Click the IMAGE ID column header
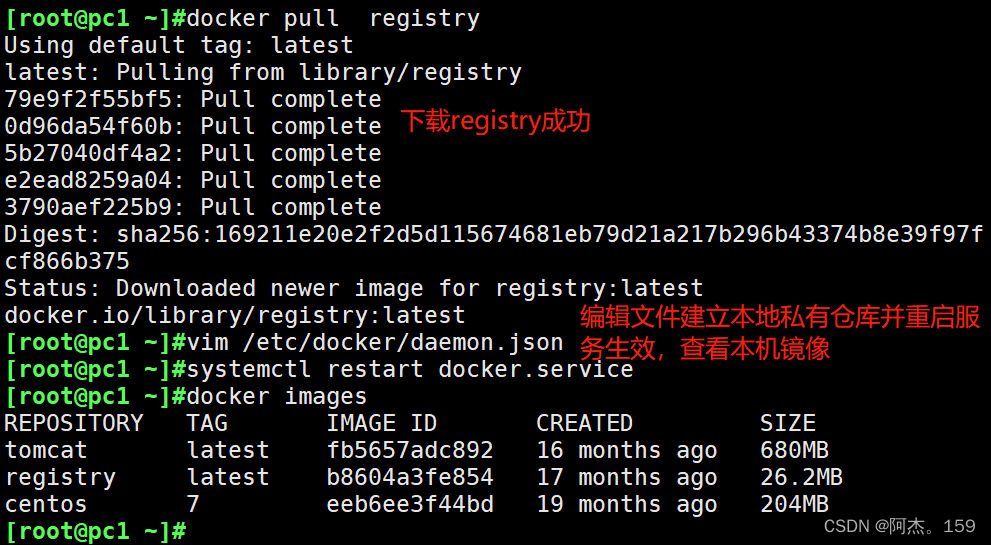 pyautogui.click(x=381, y=423)
